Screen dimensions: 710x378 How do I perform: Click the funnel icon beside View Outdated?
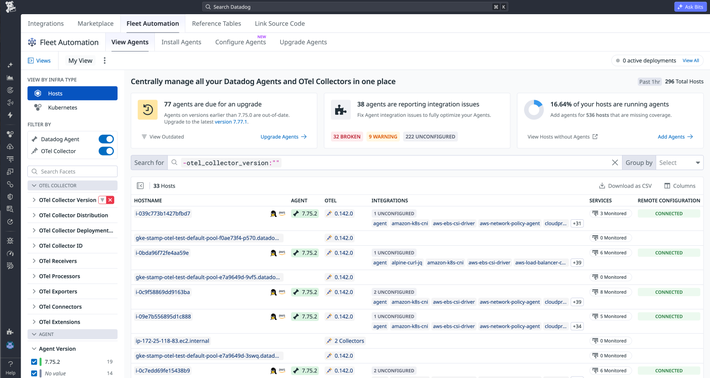[144, 137]
